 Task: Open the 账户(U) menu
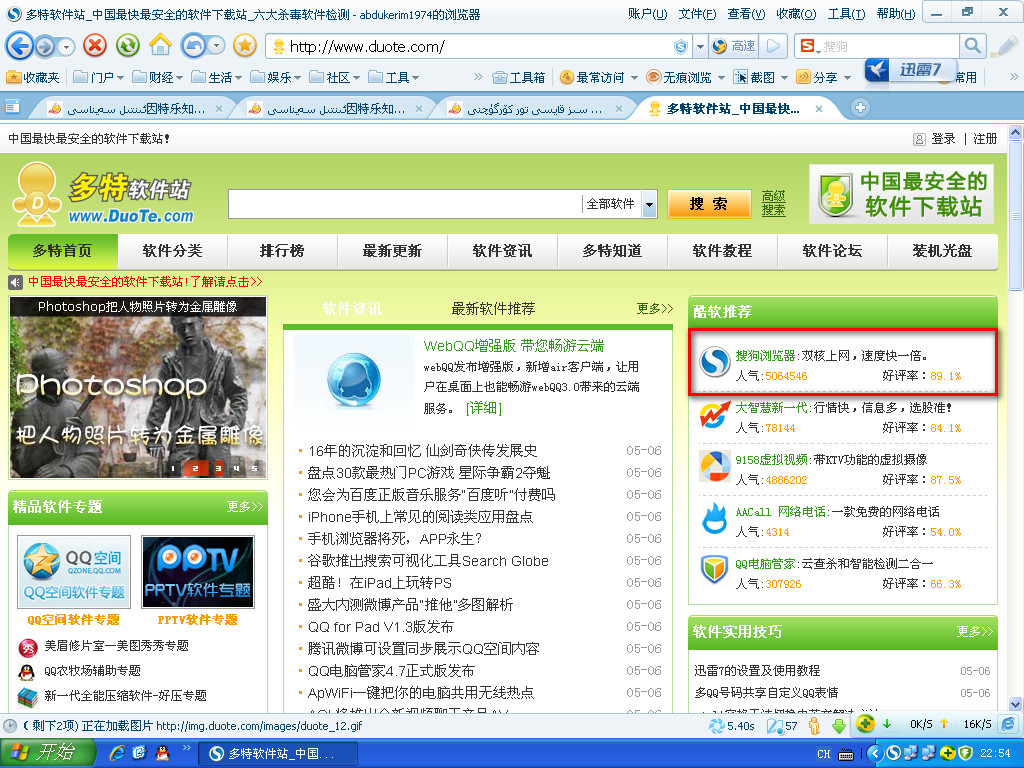[x=647, y=14]
